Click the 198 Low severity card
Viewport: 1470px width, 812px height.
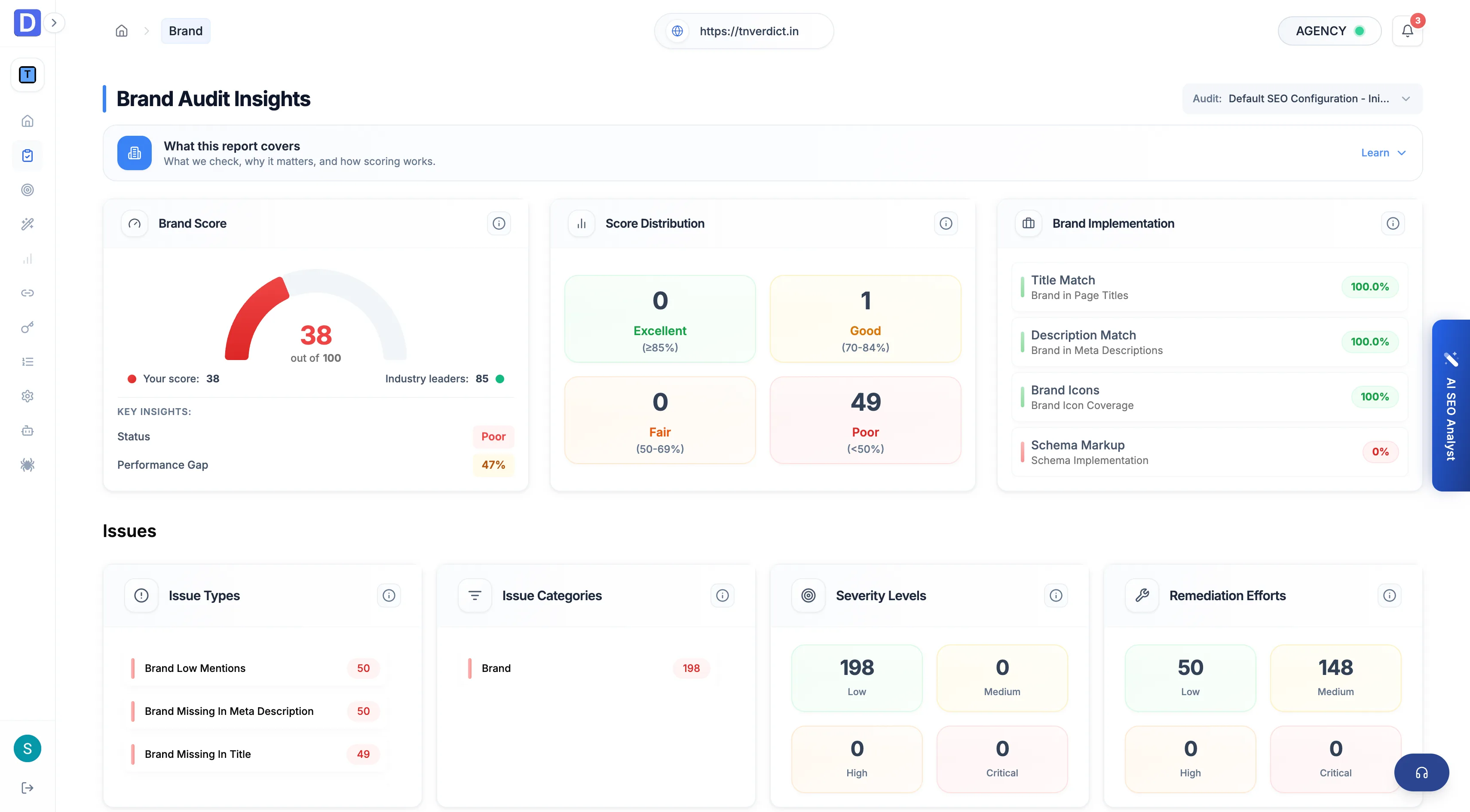tap(857, 678)
